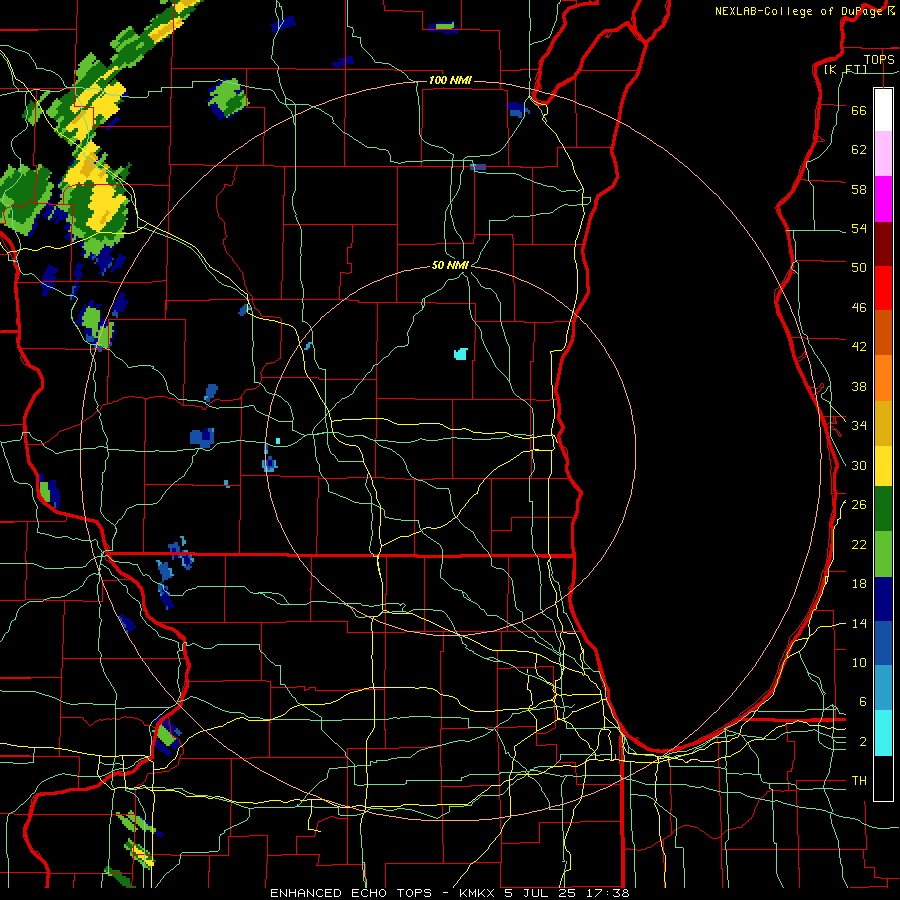The width and height of the screenshot is (900, 900).
Task: Click the K FT units label
Action: point(845,69)
